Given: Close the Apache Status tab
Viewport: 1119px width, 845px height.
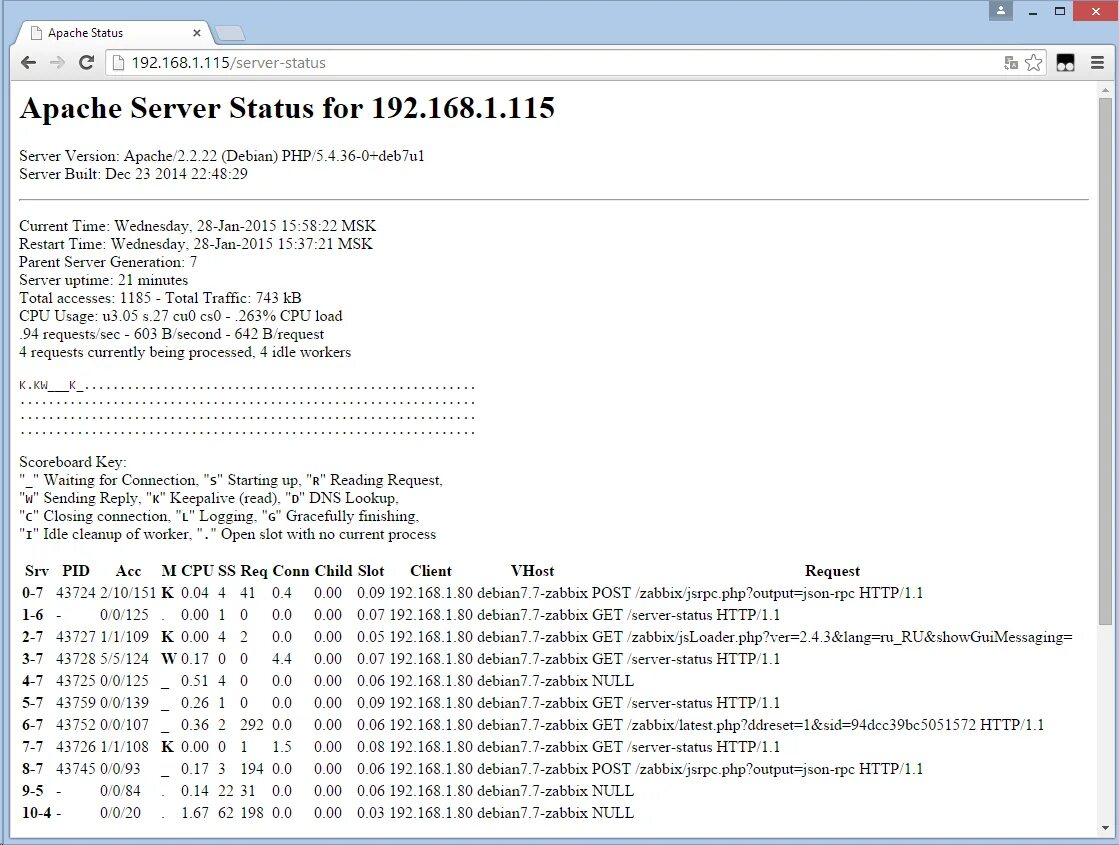Looking at the screenshot, I should (x=197, y=33).
